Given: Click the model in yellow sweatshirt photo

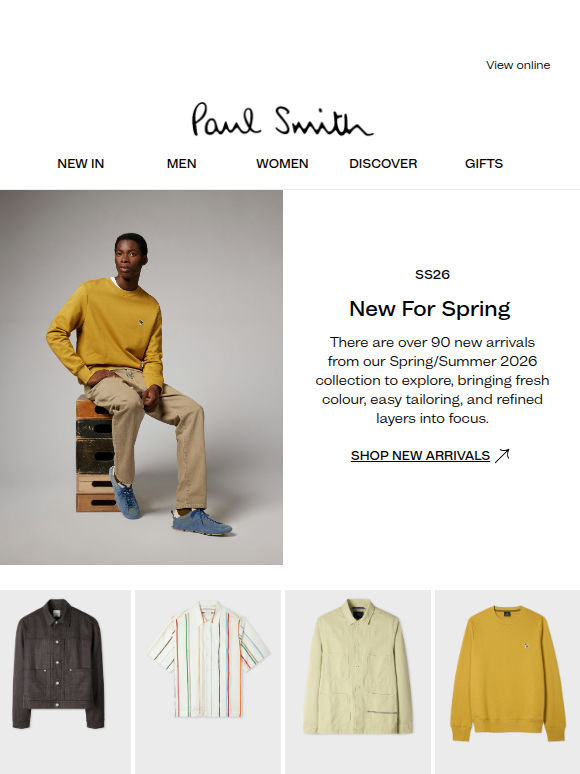Looking at the screenshot, I should pos(141,377).
